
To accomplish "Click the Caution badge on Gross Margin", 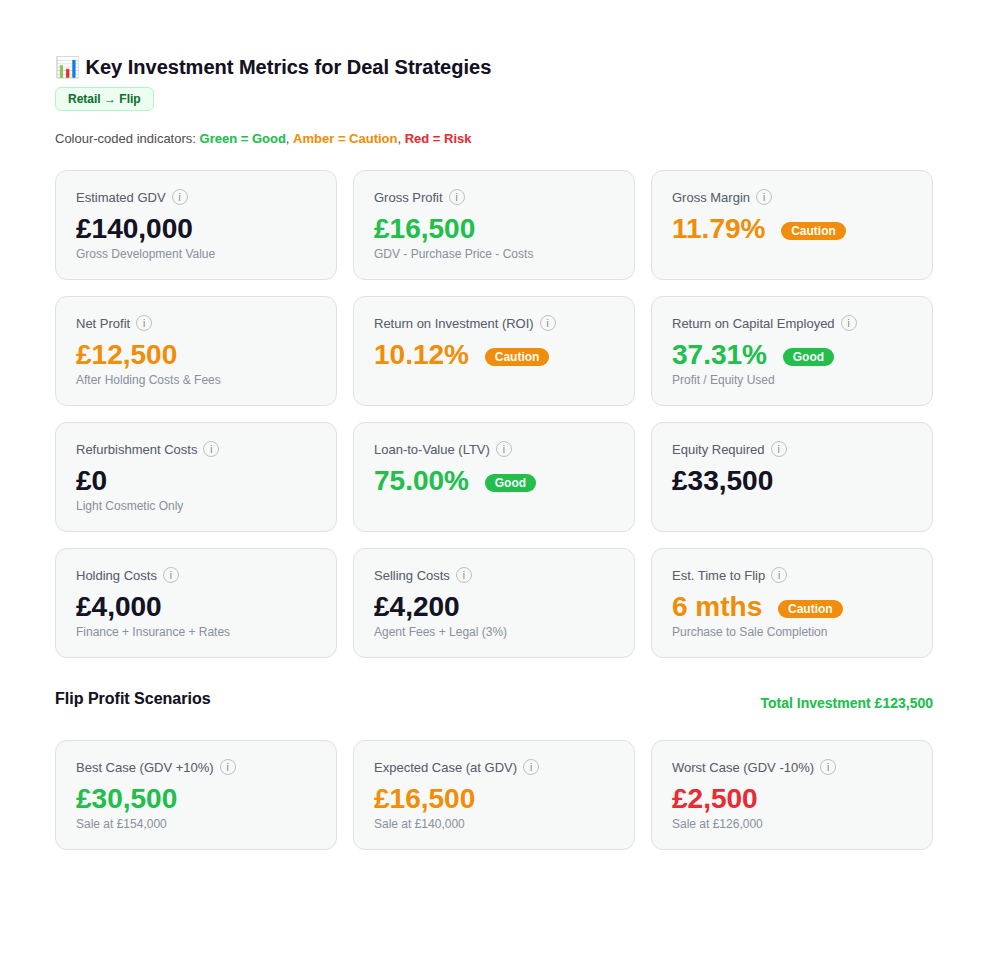I will tap(813, 230).
